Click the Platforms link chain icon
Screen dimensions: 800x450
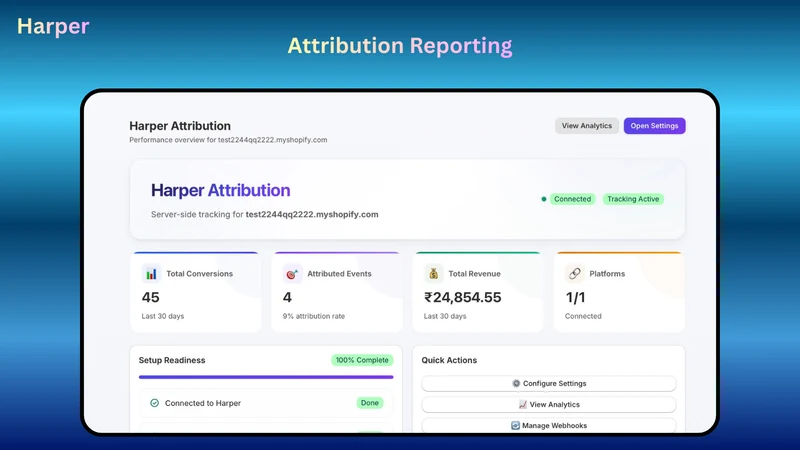pos(574,273)
